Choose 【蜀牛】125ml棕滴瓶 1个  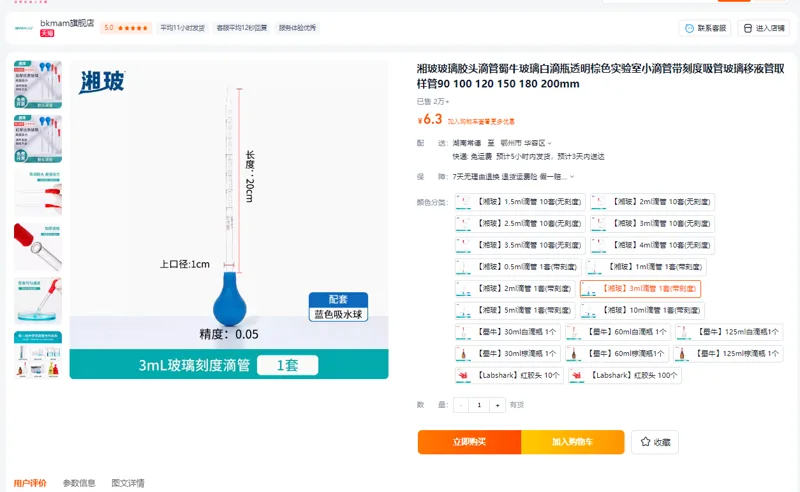click(x=728, y=354)
